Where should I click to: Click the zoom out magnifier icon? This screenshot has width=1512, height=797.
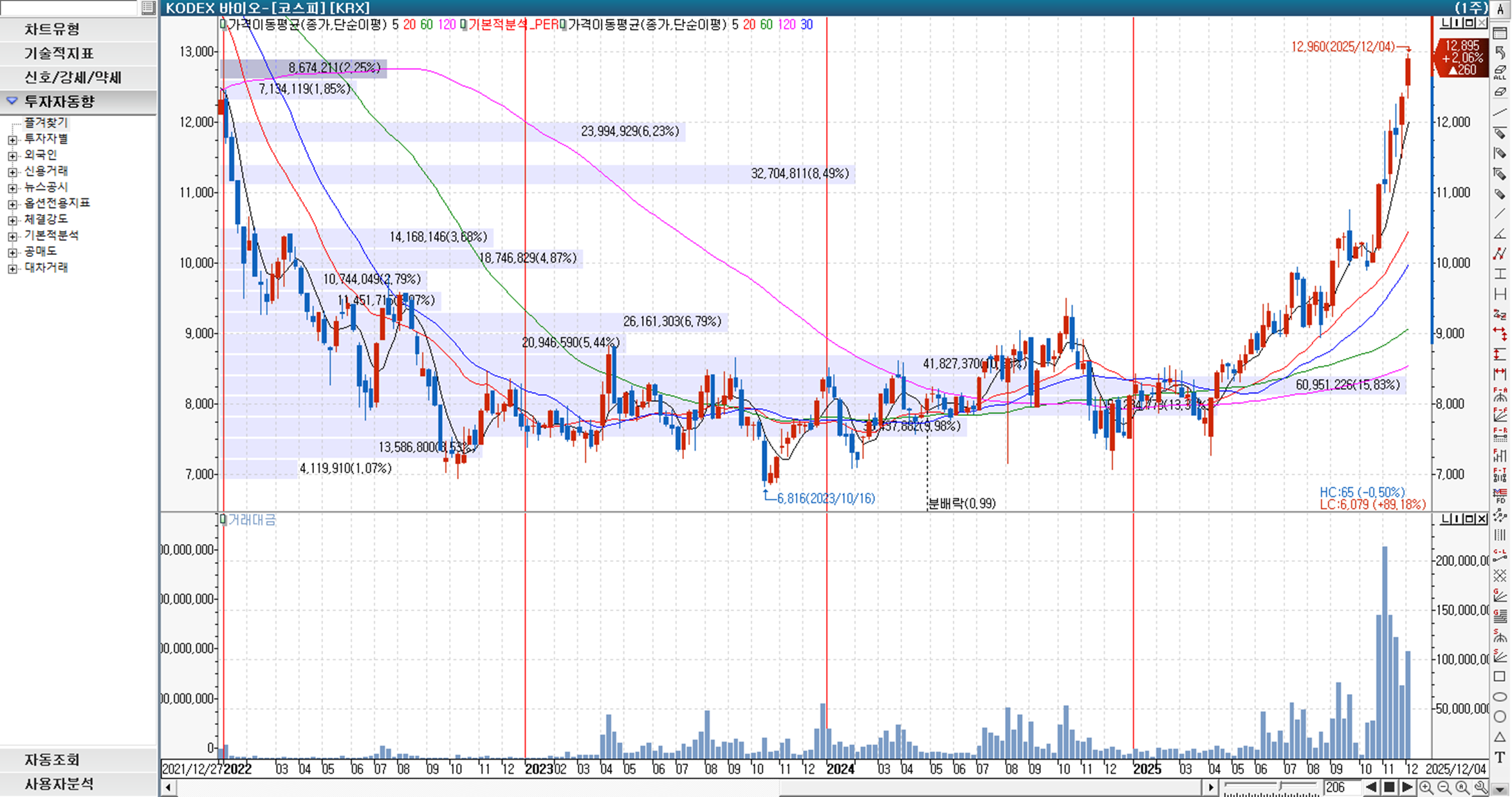[x=1444, y=787]
